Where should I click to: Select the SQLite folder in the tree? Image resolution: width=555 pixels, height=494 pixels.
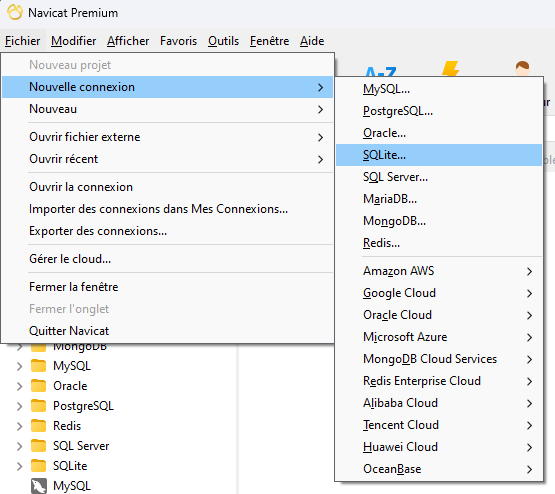[70, 466]
